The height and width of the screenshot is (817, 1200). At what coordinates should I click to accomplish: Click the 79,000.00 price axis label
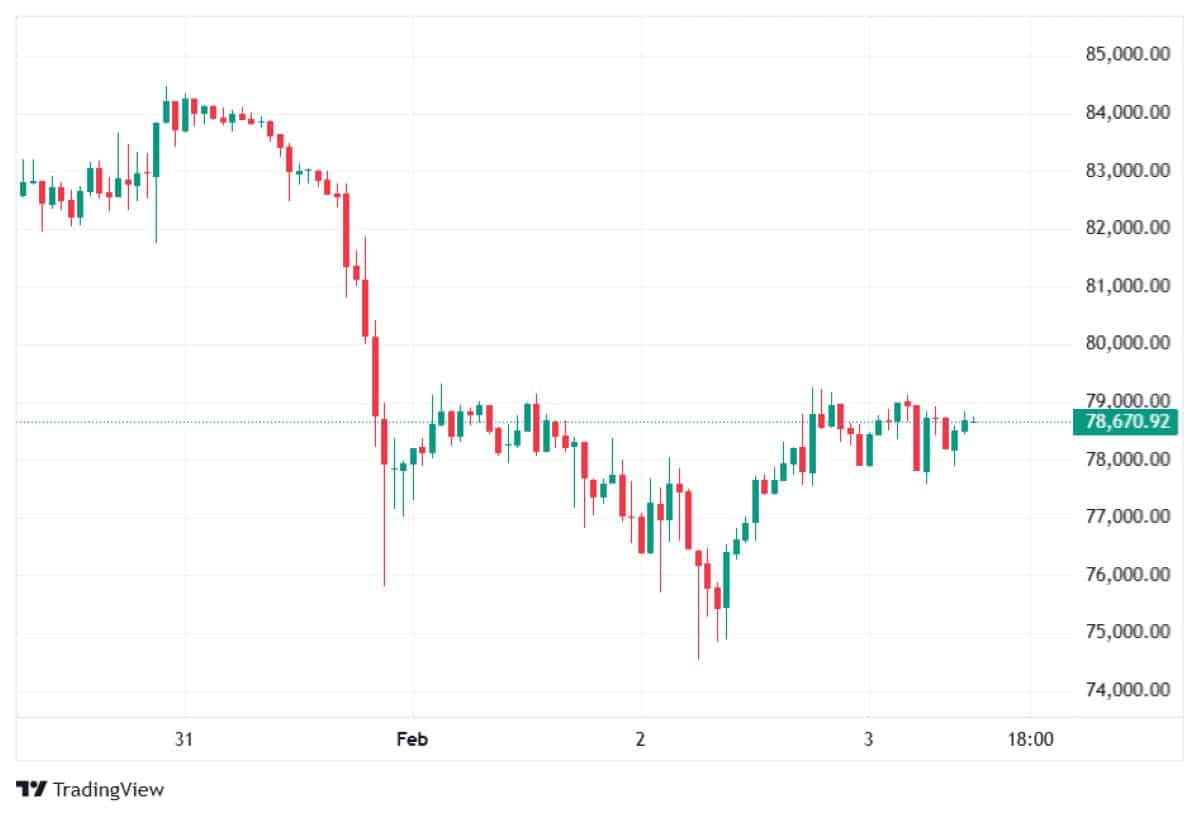point(1127,400)
